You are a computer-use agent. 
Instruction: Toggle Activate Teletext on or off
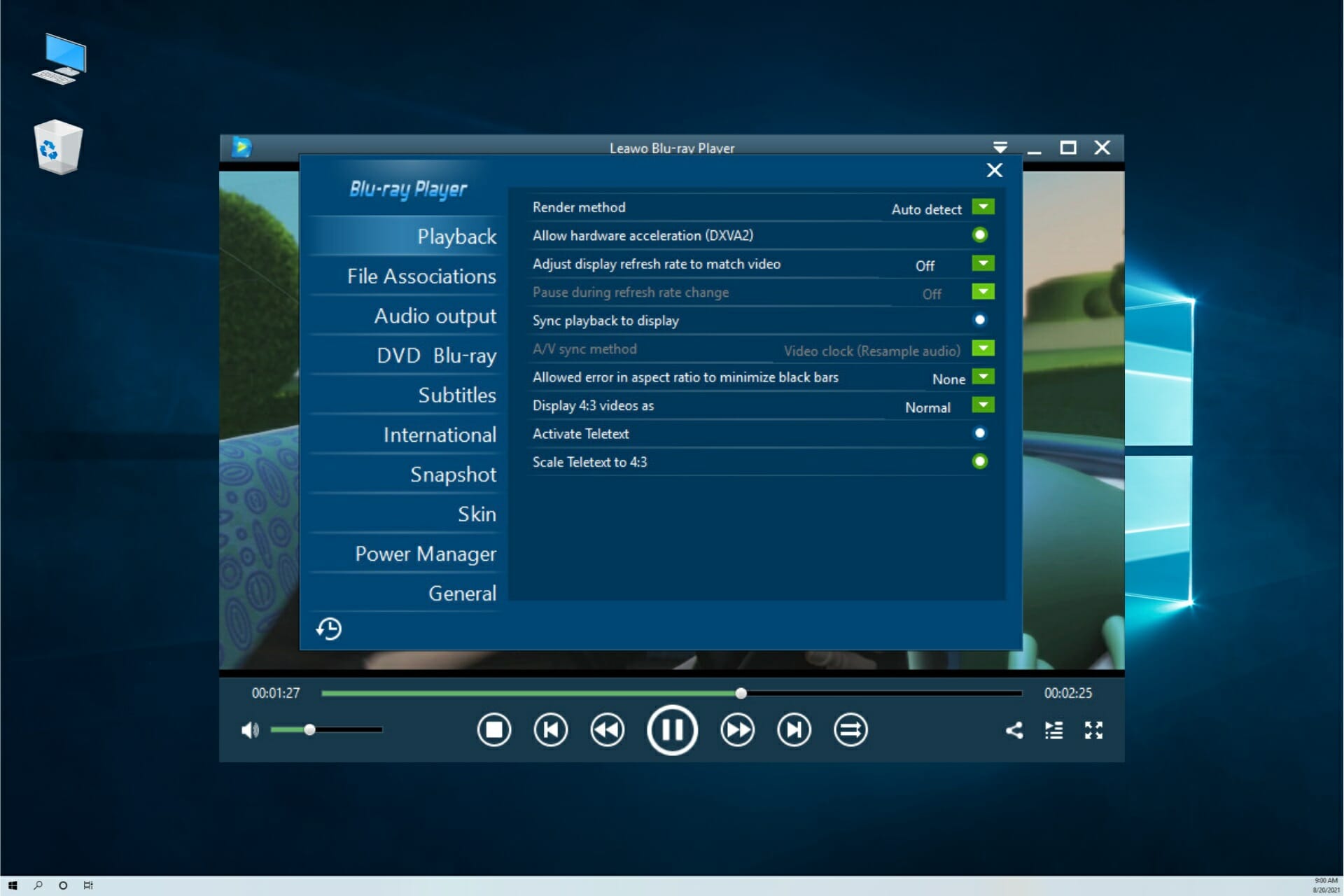[x=980, y=433]
